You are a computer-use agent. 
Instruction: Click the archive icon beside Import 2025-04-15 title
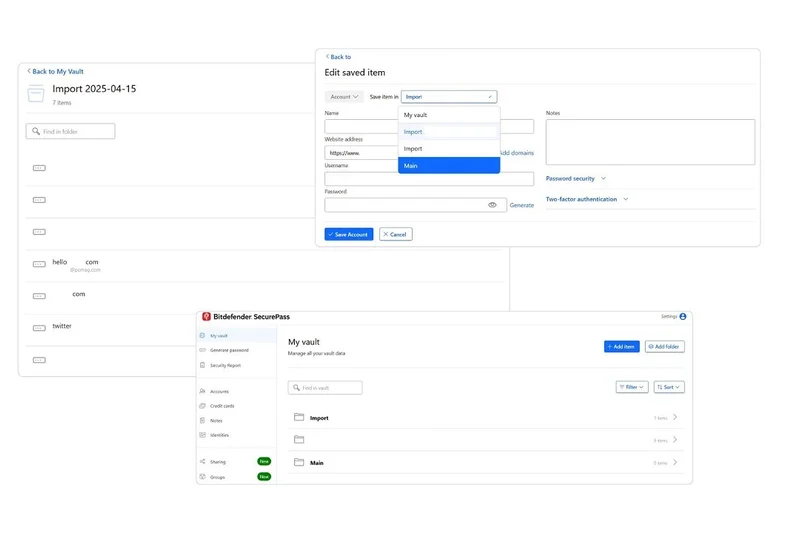tap(36, 94)
